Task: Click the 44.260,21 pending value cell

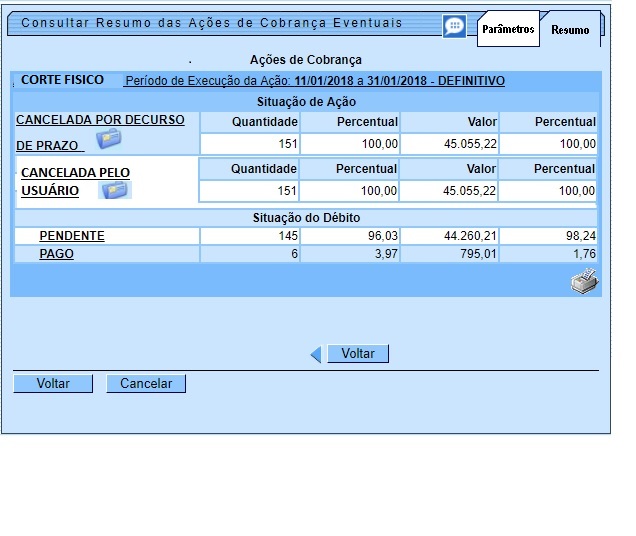Action: (449, 236)
